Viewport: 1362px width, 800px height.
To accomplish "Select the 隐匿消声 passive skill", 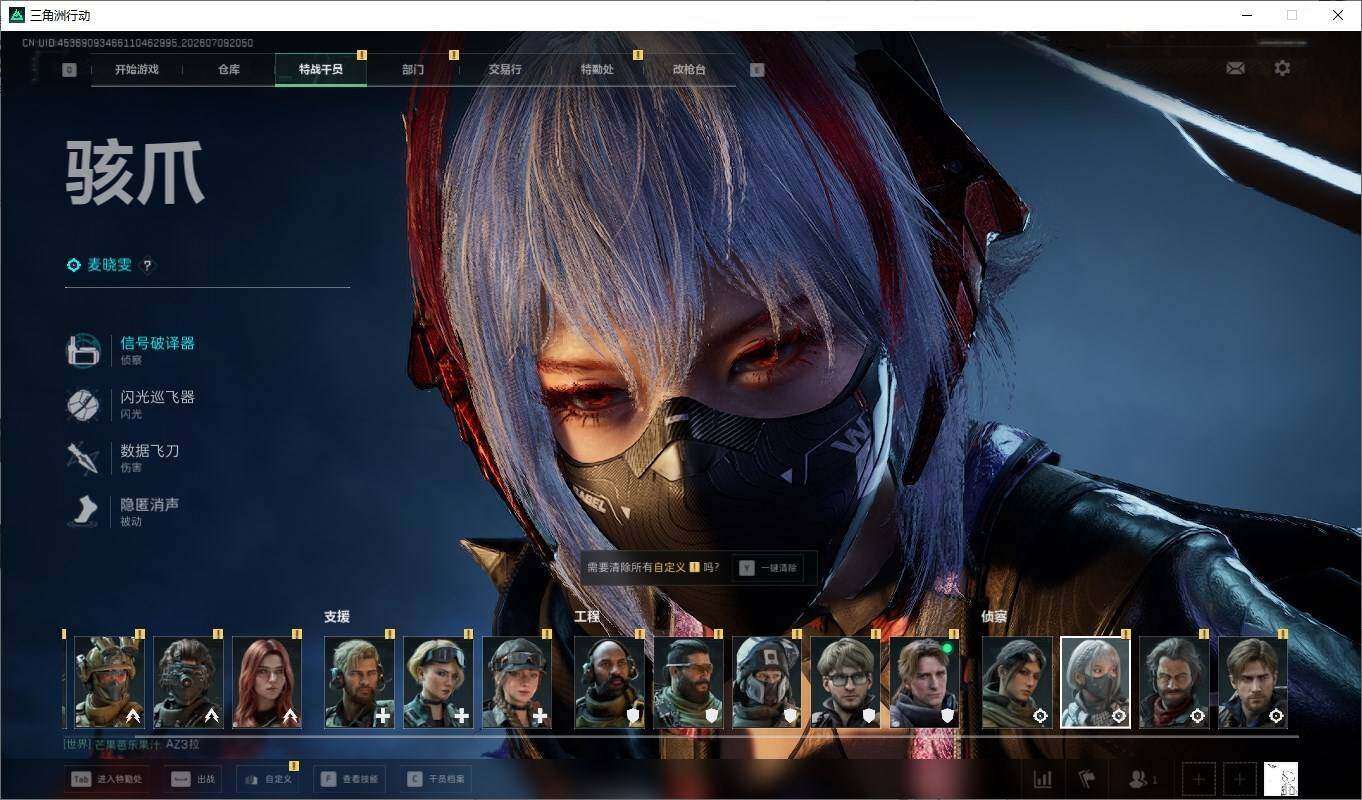I will click(123, 512).
